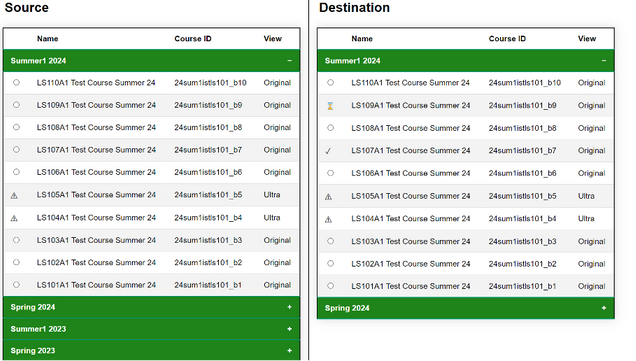This screenshot has height=361, width=636.
Task: Select LS106A1 radio button in Destination
Action: click(x=331, y=173)
